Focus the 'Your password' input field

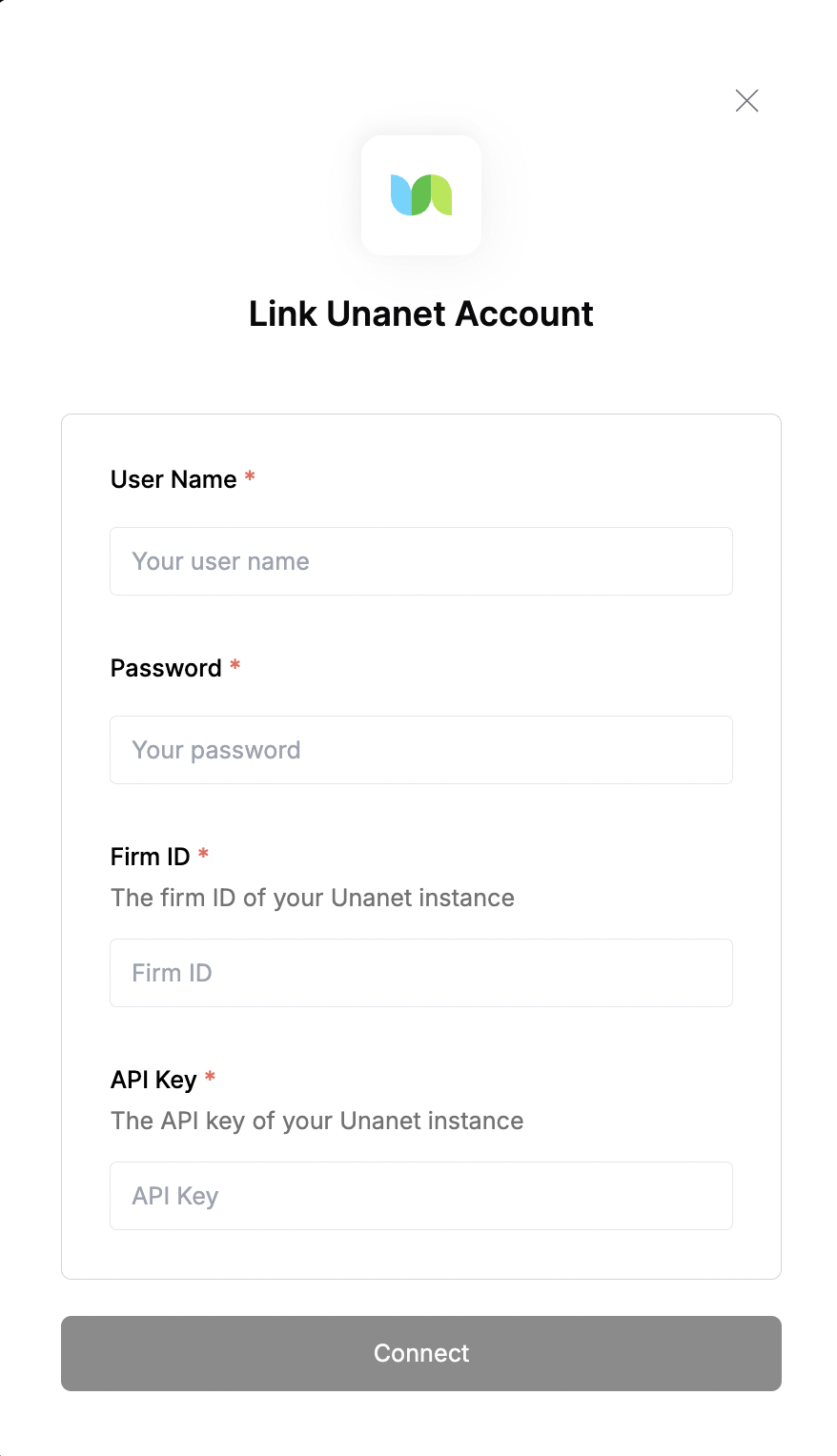pyautogui.click(x=421, y=750)
